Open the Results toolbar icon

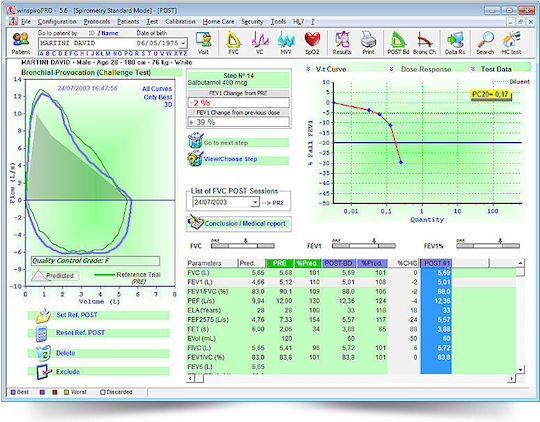pyautogui.click(x=342, y=43)
